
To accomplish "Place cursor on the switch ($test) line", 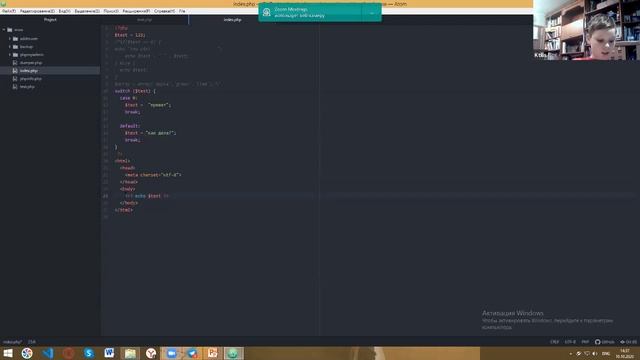I will pyautogui.click(x=135, y=91).
